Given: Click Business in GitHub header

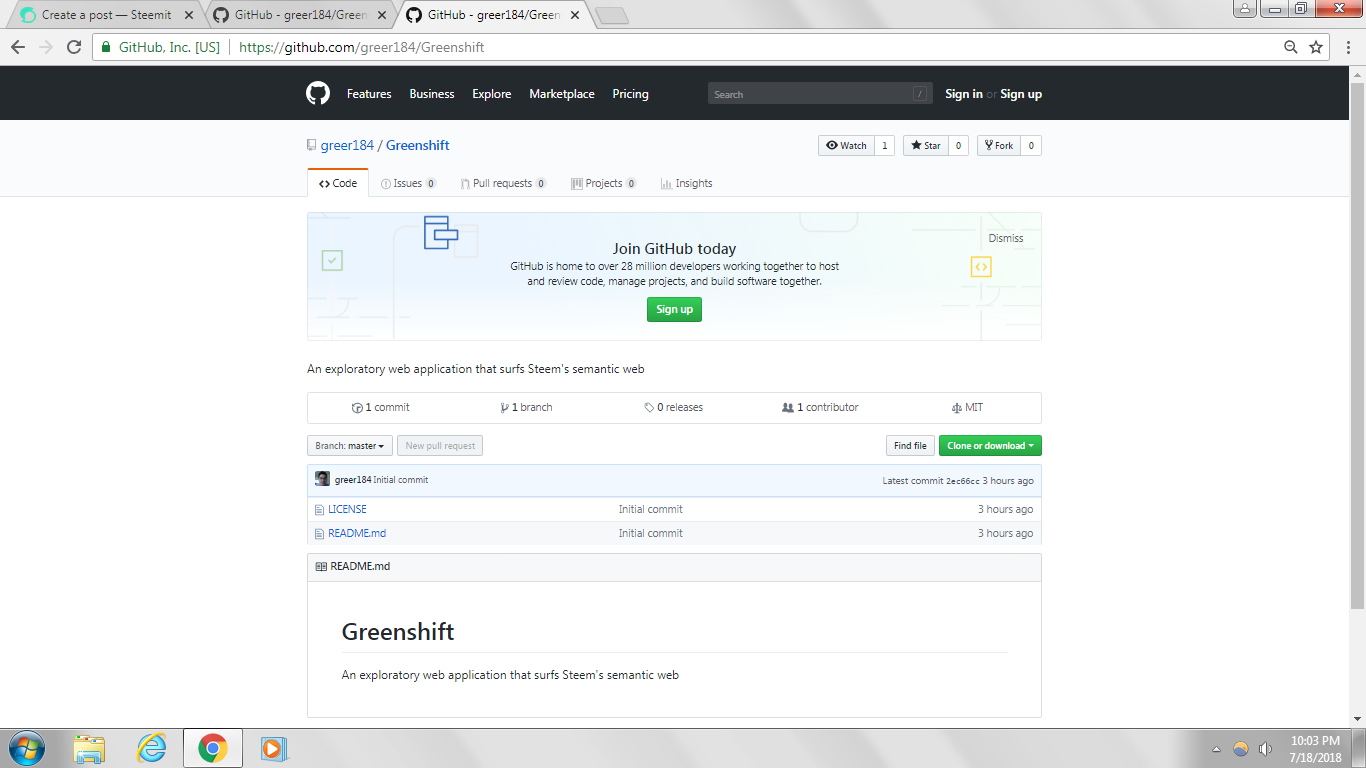Looking at the screenshot, I should [x=432, y=94].
